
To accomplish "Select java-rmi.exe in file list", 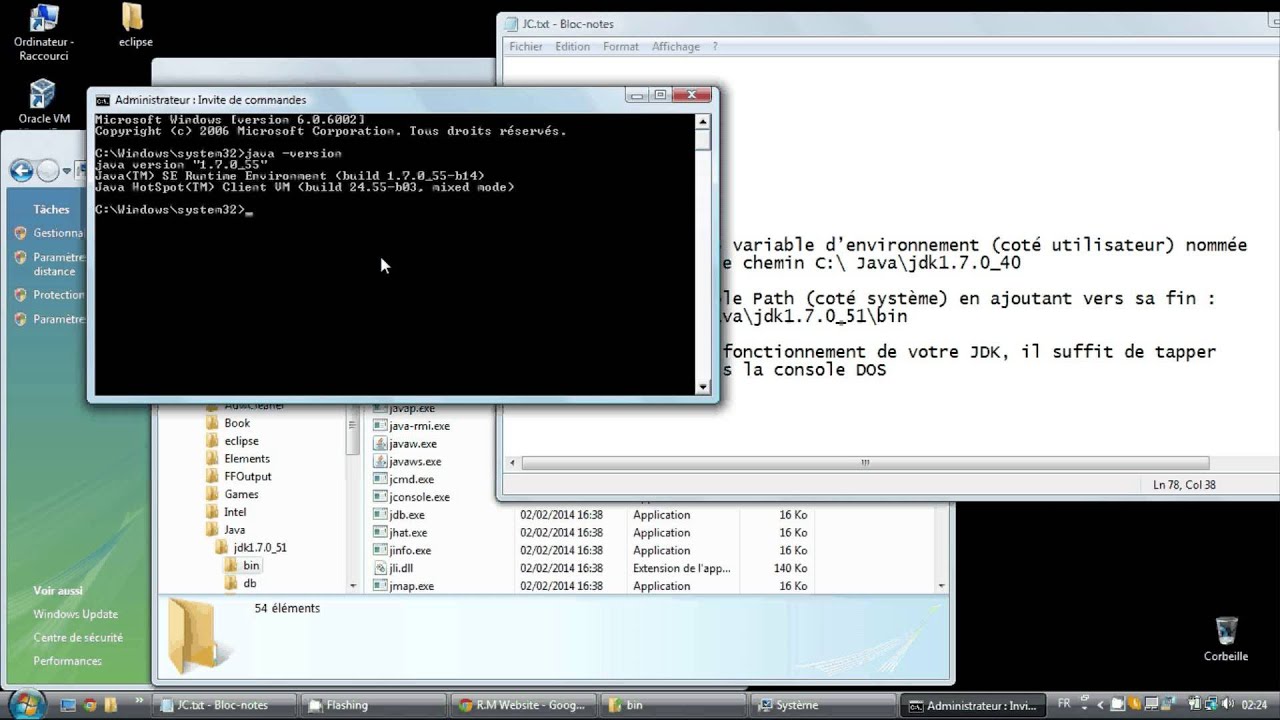I will [419, 426].
